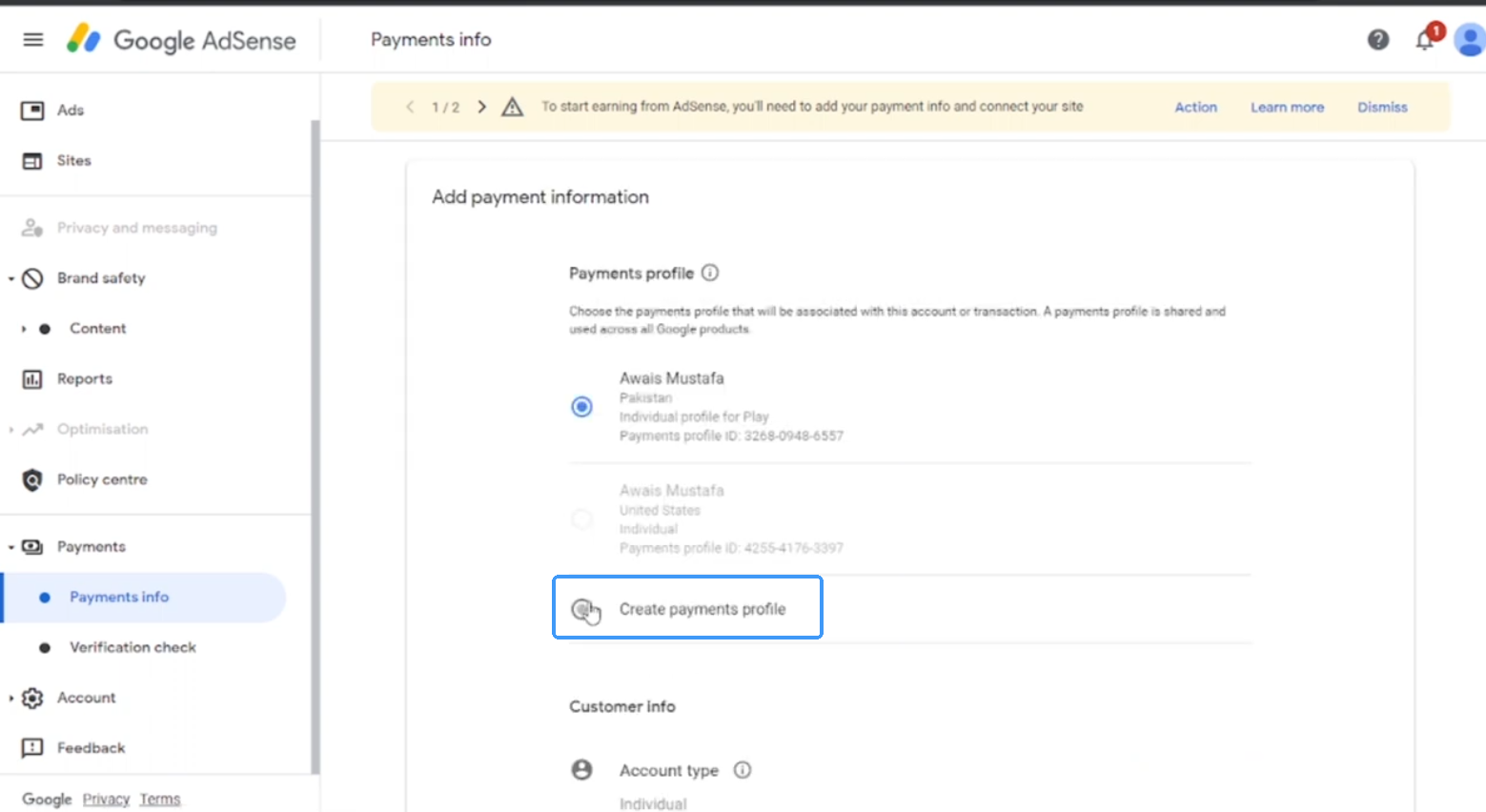Open the help question mark icon
Image resolution: width=1486 pixels, height=812 pixels.
pos(1378,39)
